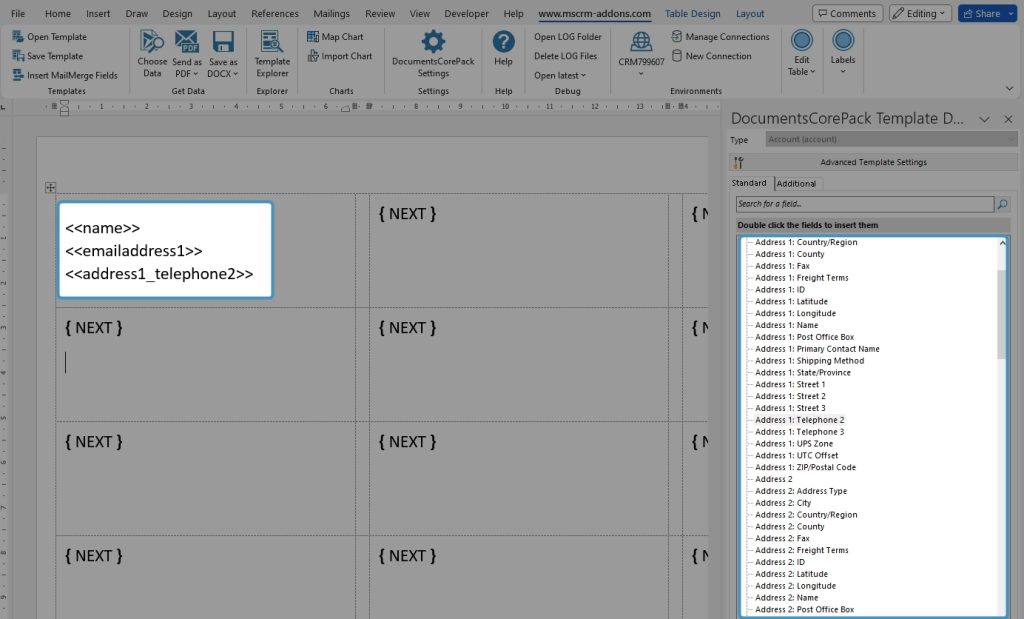The image size is (1024, 619).
Task: Click the Edit Table icon
Action: click(801, 40)
